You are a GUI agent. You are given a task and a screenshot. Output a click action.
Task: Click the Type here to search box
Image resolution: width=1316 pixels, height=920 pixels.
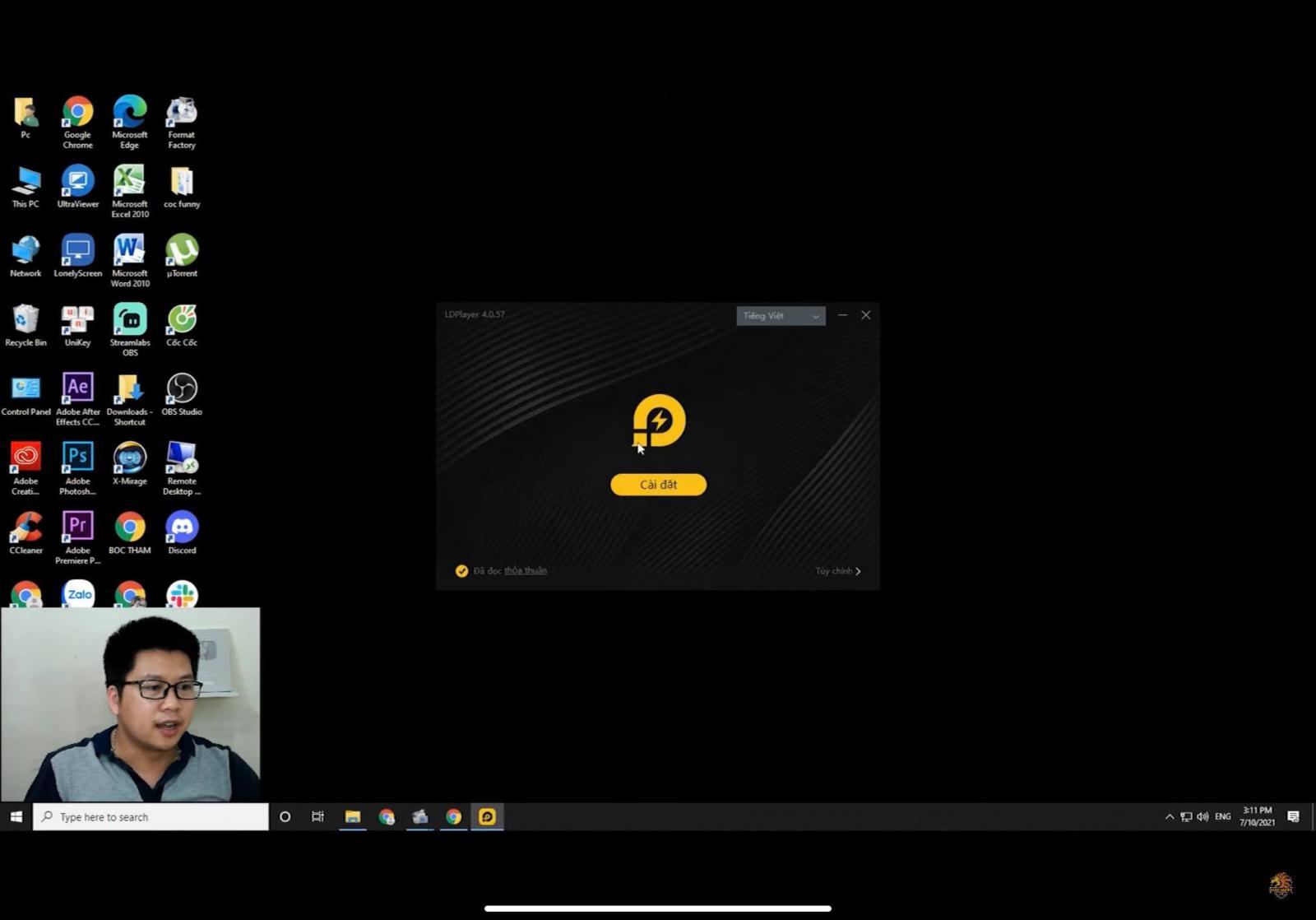(x=151, y=816)
